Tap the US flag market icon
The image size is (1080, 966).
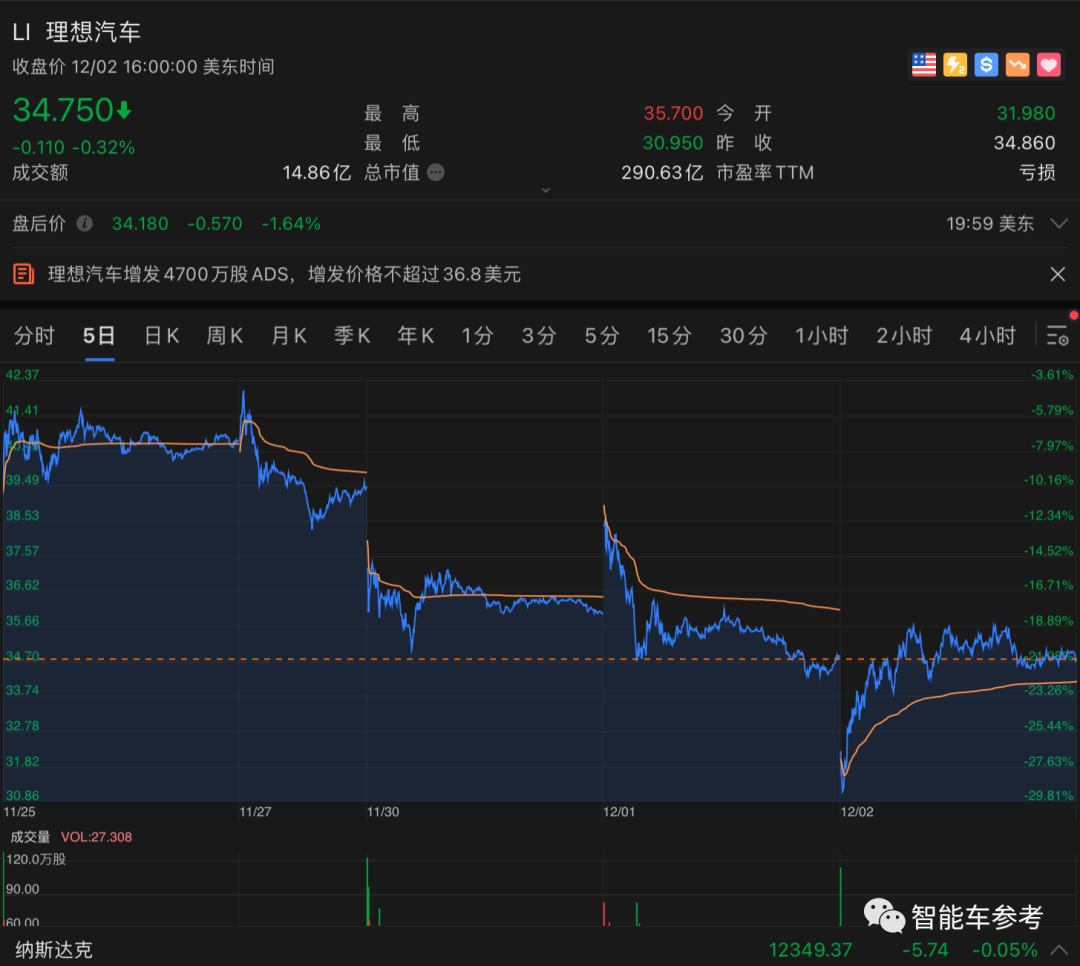pos(924,65)
